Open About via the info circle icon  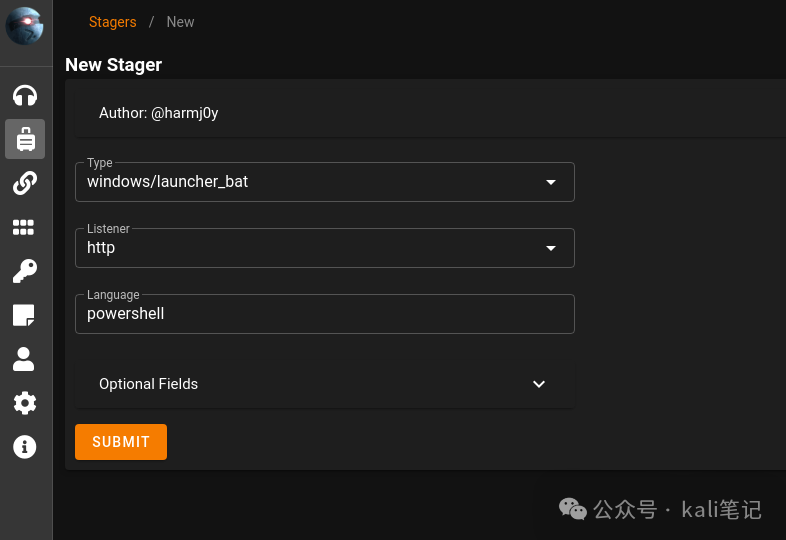(x=25, y=447)
